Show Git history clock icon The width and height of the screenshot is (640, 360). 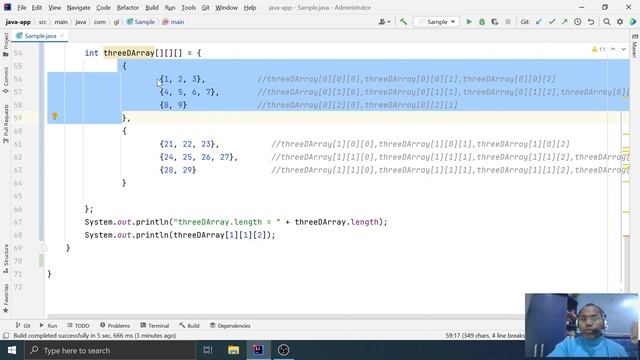pos(578,22)
